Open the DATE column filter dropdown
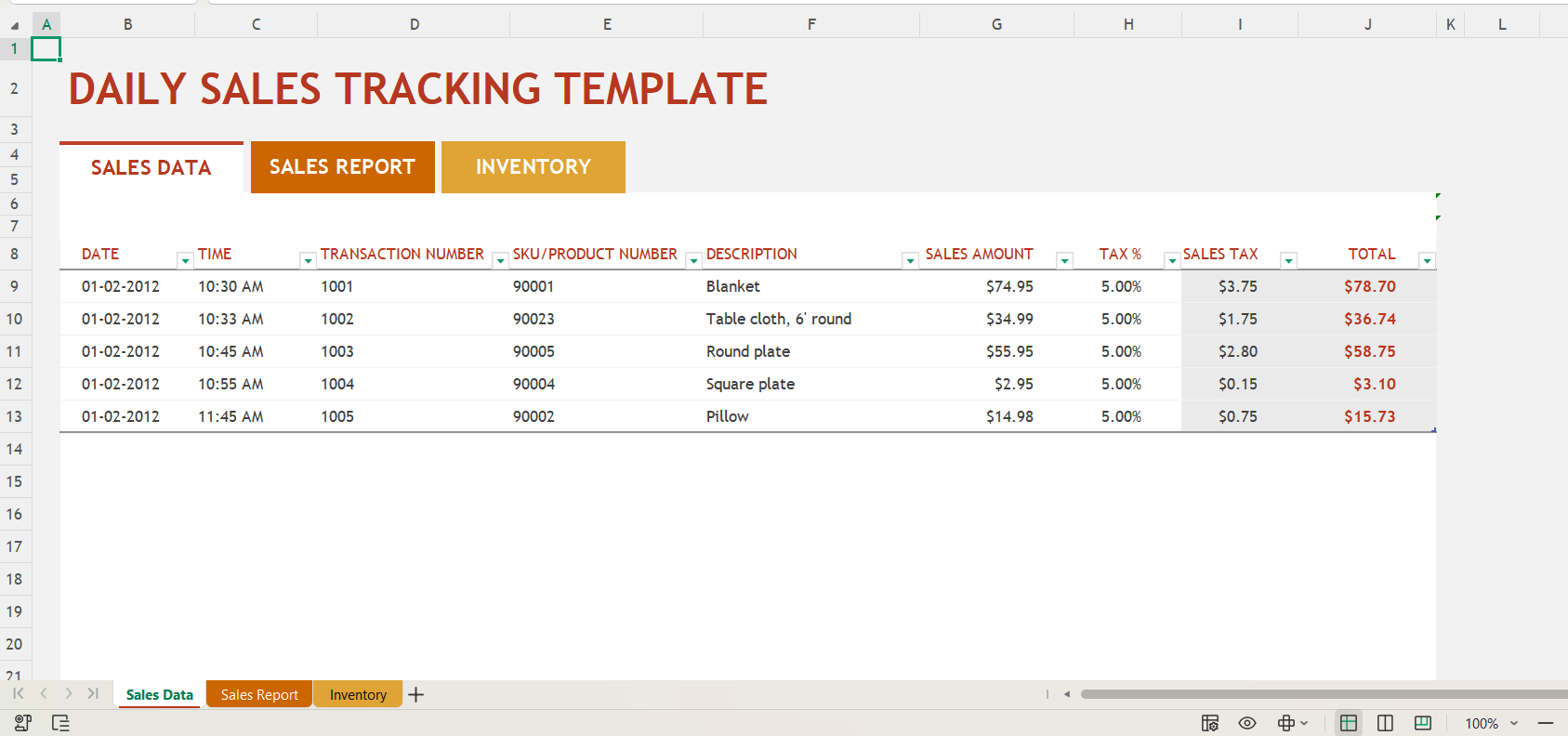Screen dimensions: 1568x736 (x=185, y=261)
